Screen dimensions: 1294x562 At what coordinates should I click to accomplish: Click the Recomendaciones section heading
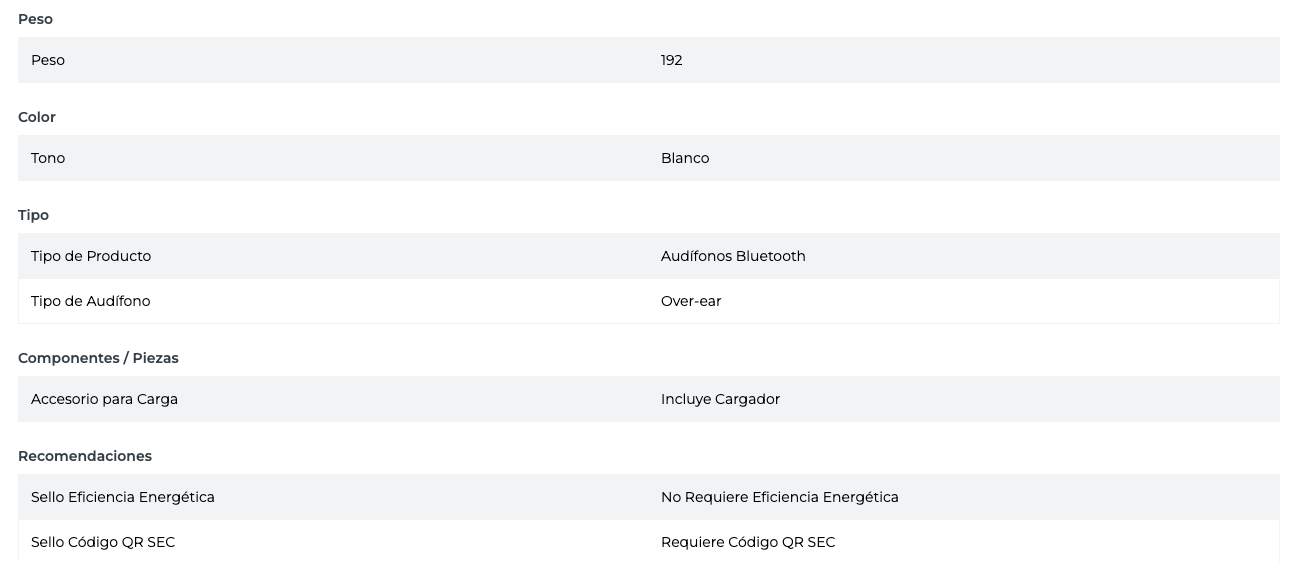85,456
